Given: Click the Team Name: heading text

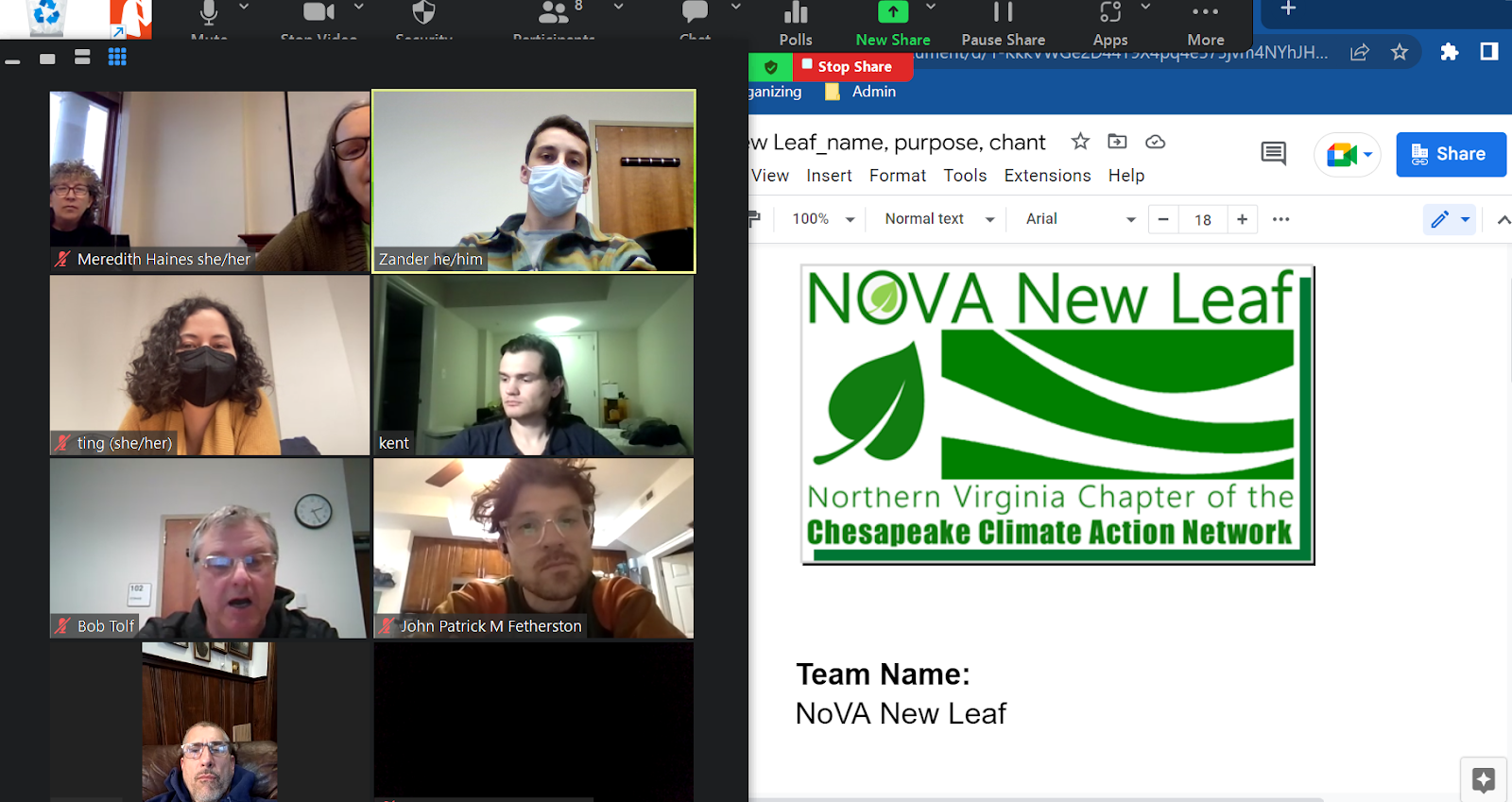Looking at the screenshot, I should (883, 674).
